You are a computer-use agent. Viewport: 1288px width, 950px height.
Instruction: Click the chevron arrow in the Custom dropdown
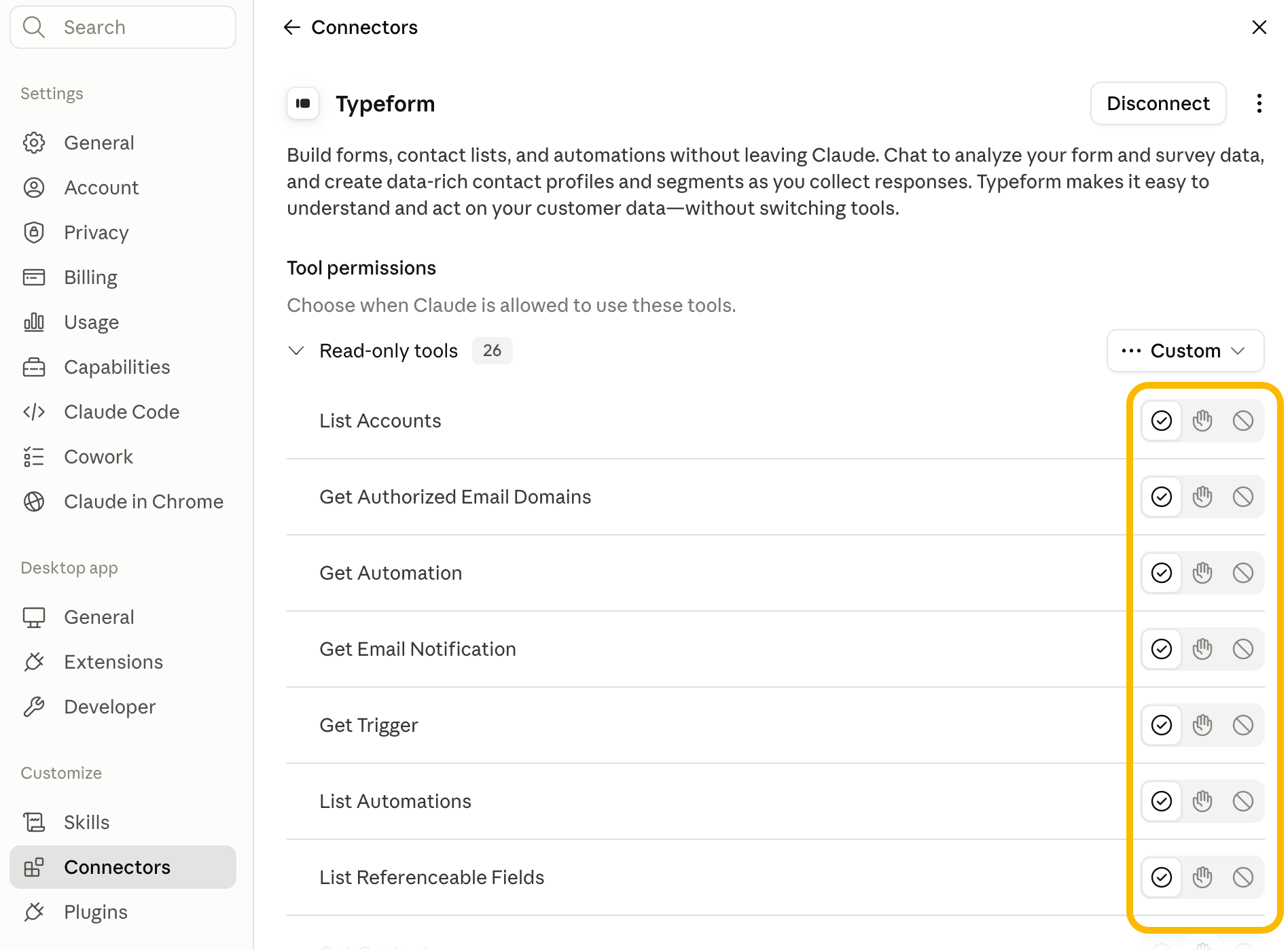(1238, 351)
